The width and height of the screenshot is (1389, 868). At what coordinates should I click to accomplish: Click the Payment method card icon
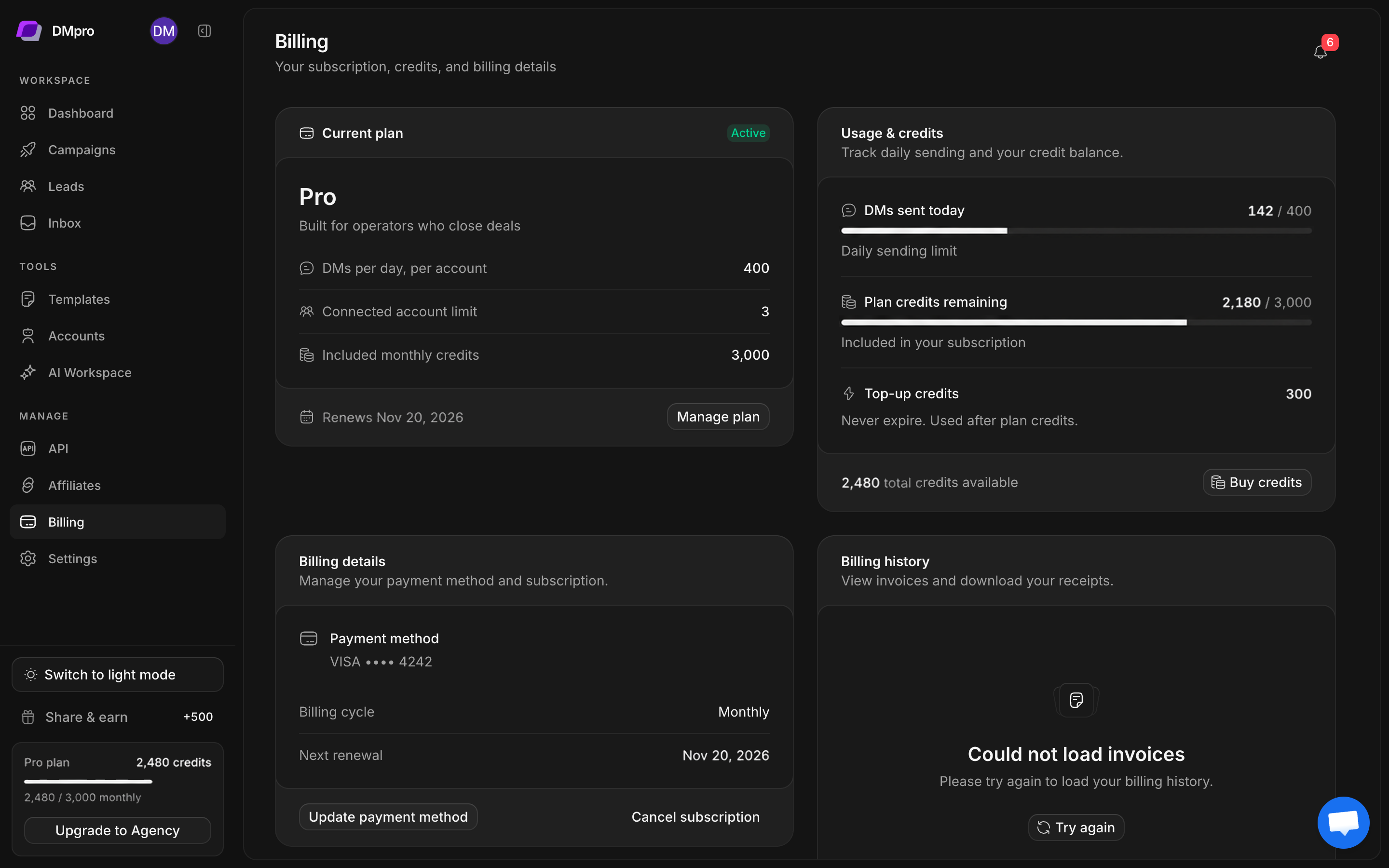pos(309,638)
